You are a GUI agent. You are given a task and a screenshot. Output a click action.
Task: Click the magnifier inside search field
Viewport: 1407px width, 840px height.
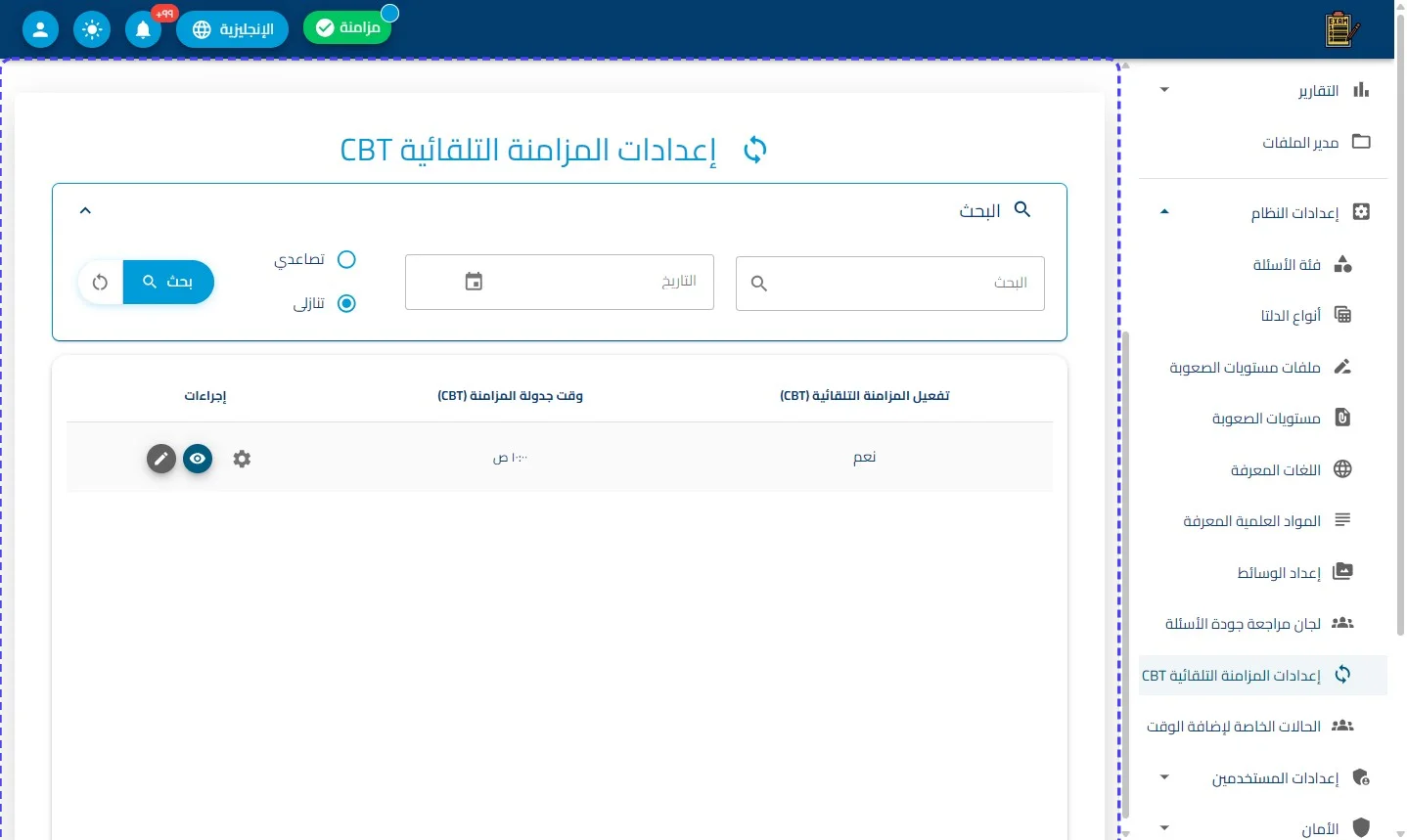point(759,284)
